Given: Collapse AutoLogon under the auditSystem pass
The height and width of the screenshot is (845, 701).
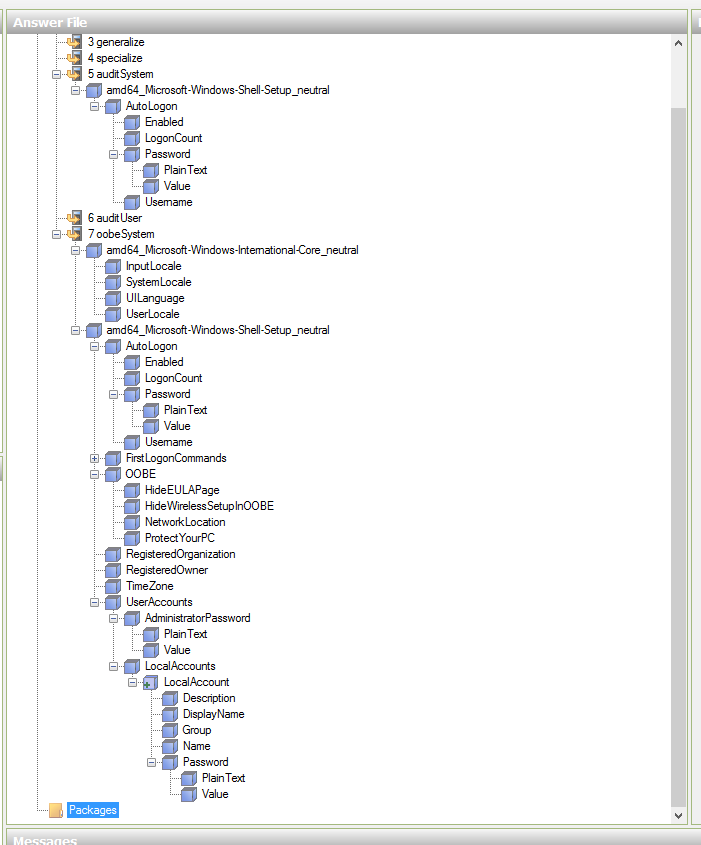Looking at the screenshot, I should click(94, 107).
